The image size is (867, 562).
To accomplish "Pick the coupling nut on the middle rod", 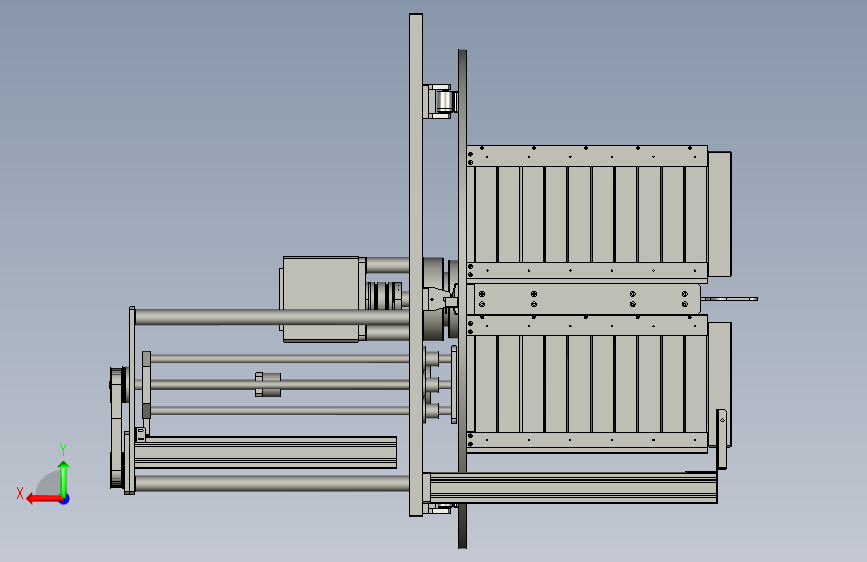I will tap(268, 384).
